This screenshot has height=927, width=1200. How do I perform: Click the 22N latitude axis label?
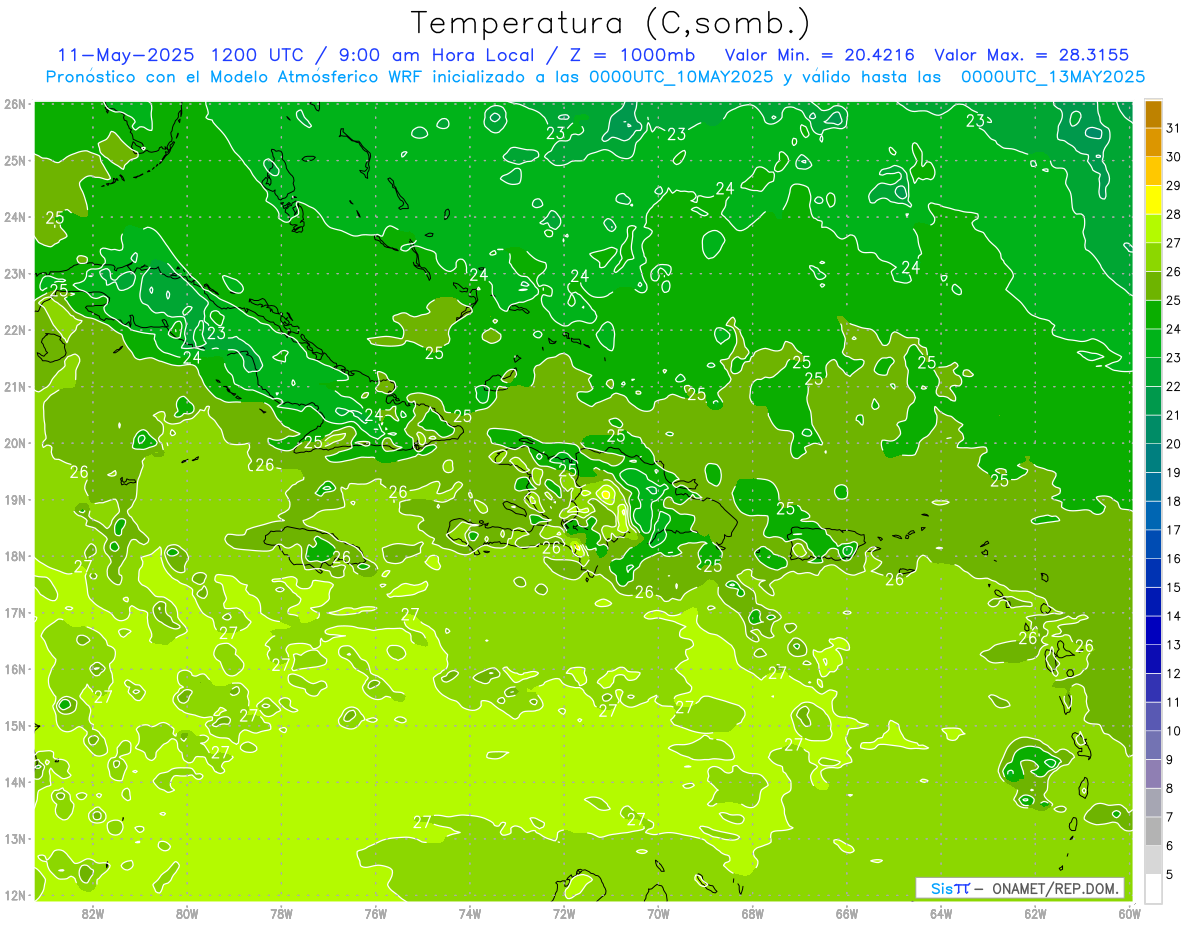click(x=15, y=330)
